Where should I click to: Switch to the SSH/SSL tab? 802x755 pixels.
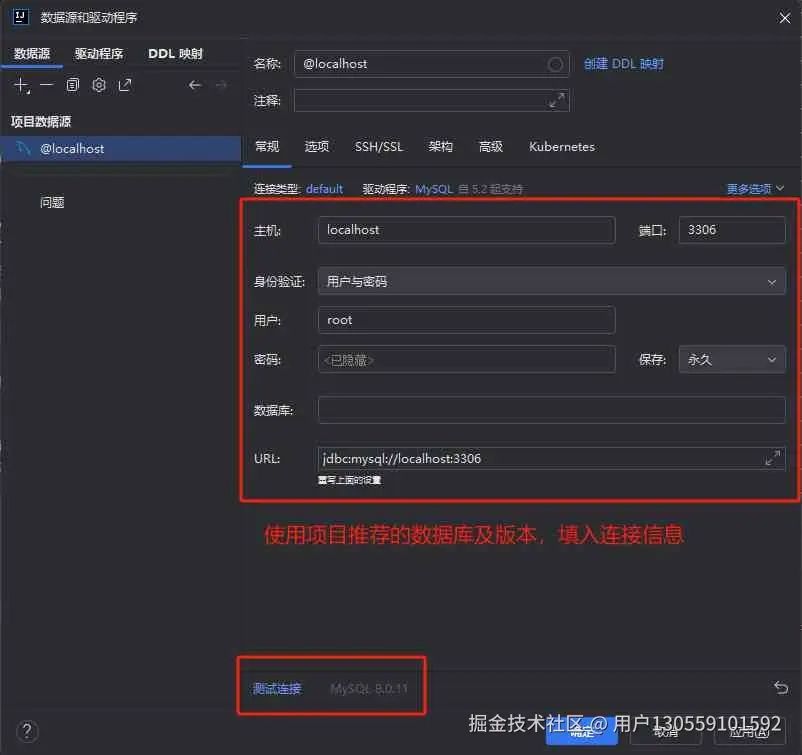[x=378, y=147]
